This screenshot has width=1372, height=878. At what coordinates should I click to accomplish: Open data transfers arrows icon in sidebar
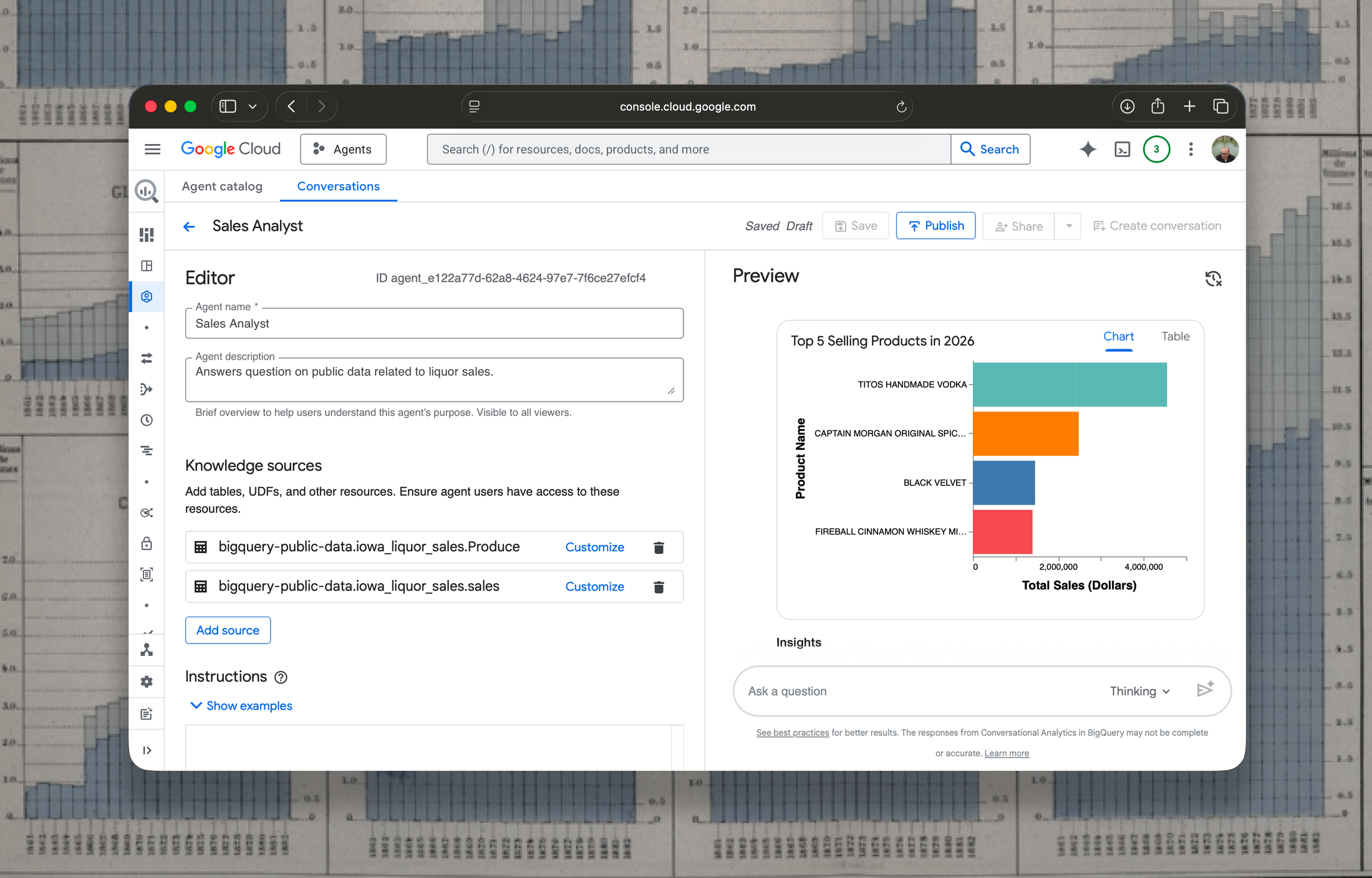147,358
